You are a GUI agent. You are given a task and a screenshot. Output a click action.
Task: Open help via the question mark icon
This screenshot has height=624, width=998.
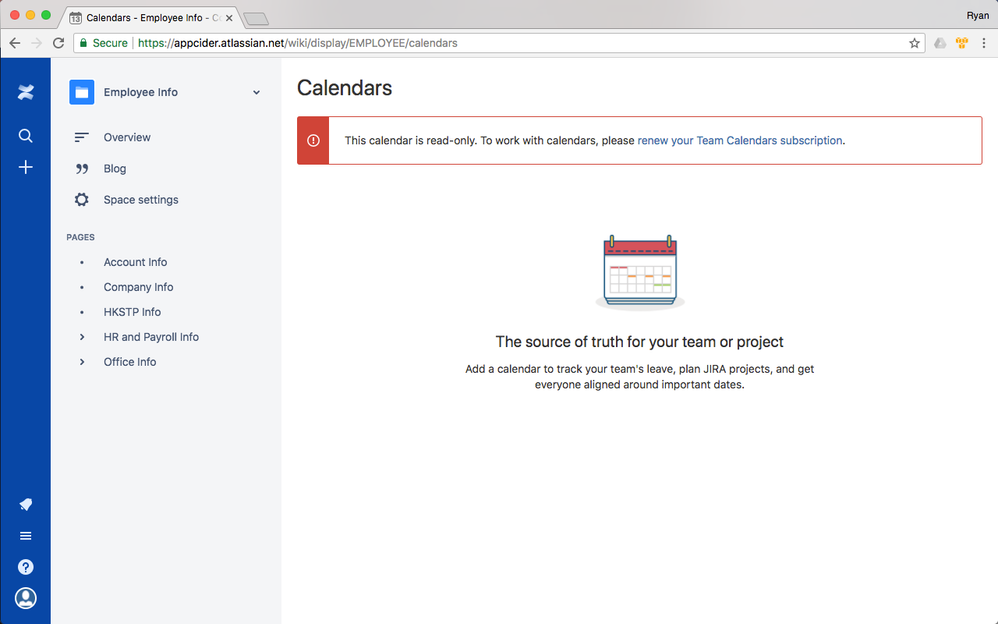(25, 567)
